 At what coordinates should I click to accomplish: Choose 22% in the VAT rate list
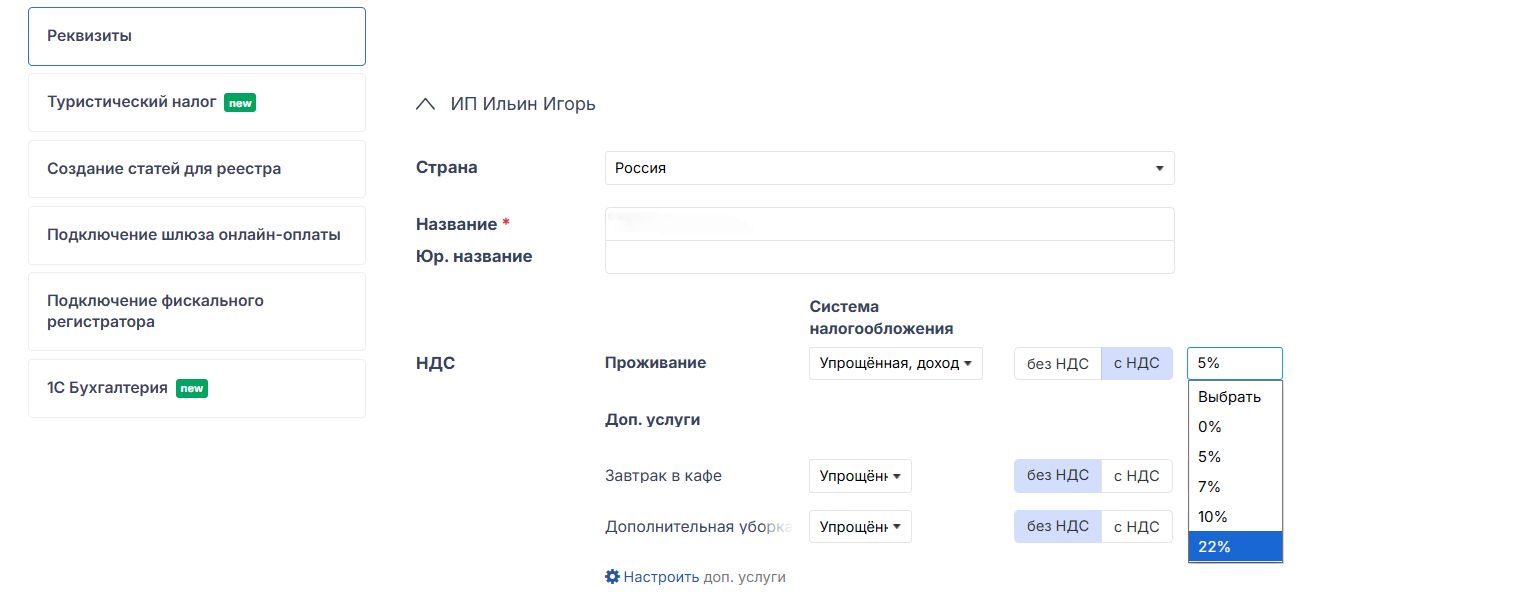point(1234,546)
